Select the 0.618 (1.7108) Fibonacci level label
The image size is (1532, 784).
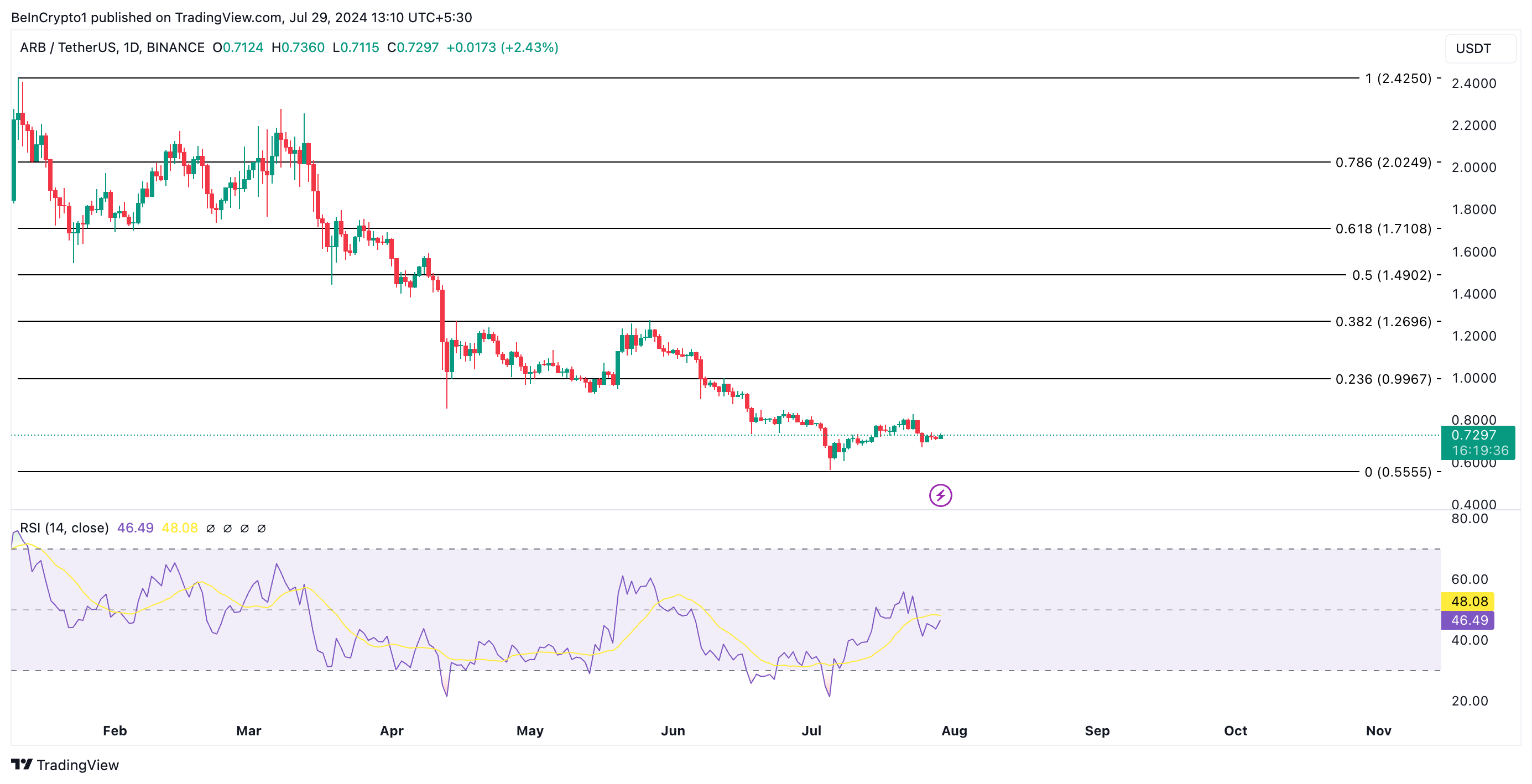coord(1383,229)
